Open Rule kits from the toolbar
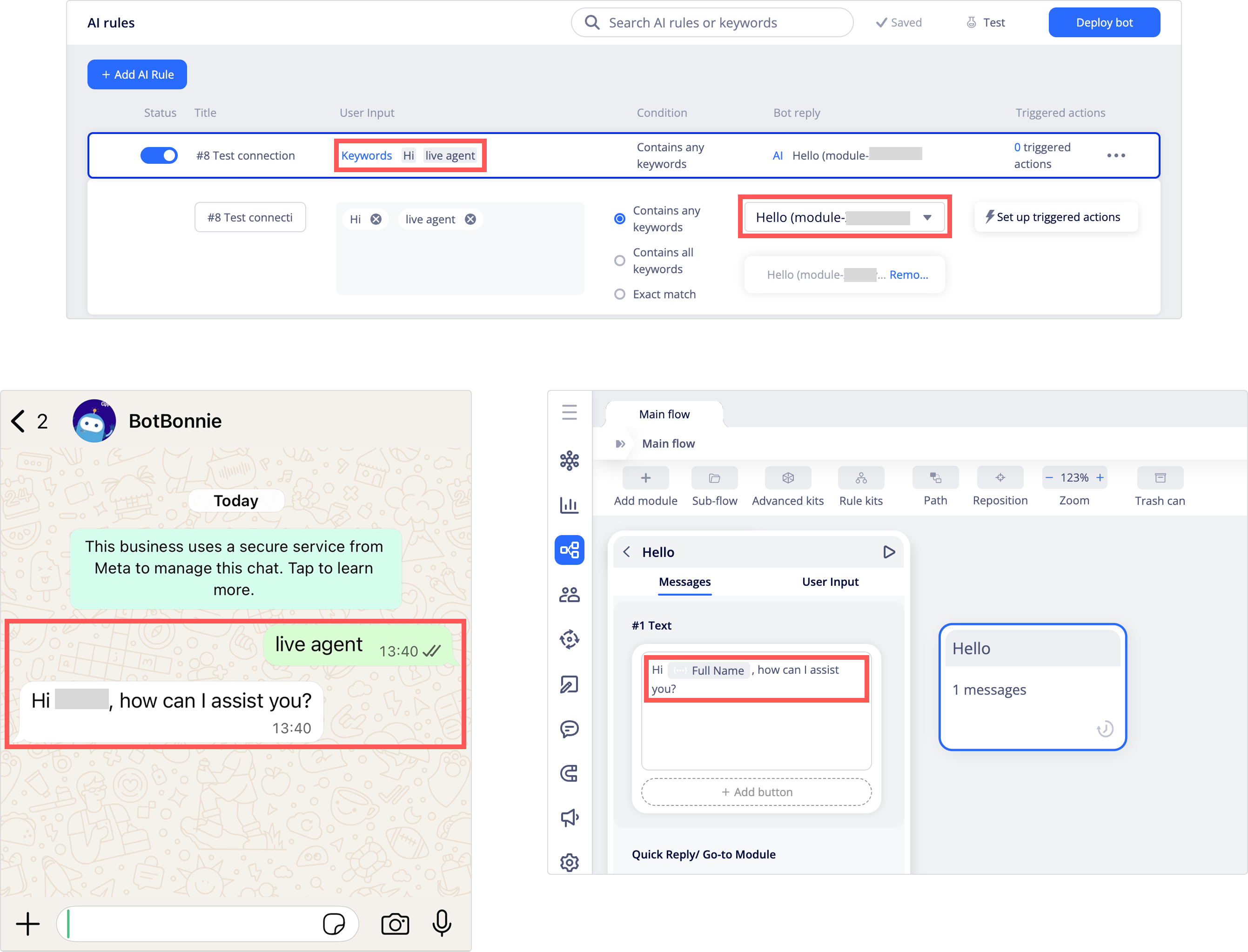The image size is (1248, 952). [x=860, y=478]
